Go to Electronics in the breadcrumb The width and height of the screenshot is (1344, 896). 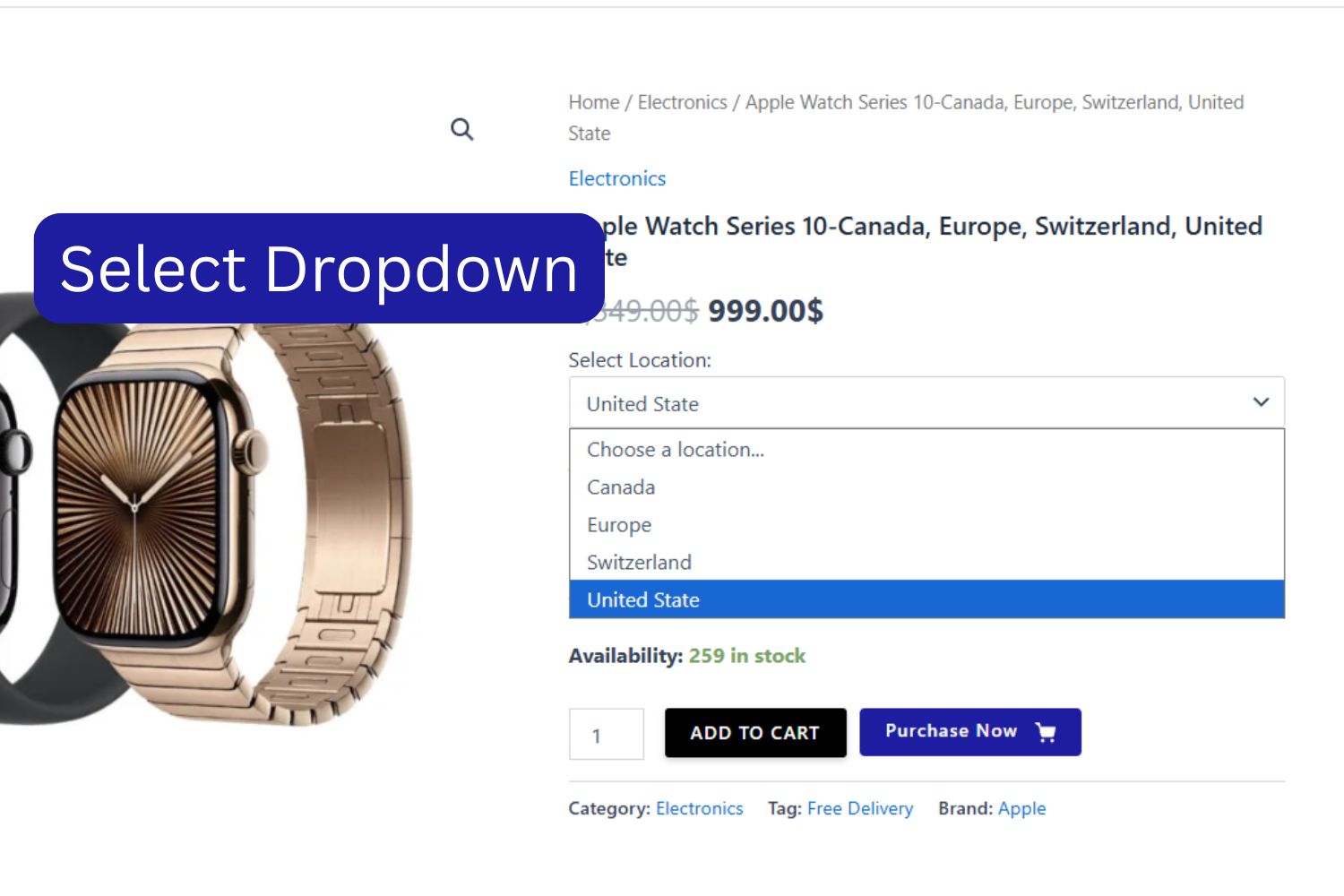[682, 103]
